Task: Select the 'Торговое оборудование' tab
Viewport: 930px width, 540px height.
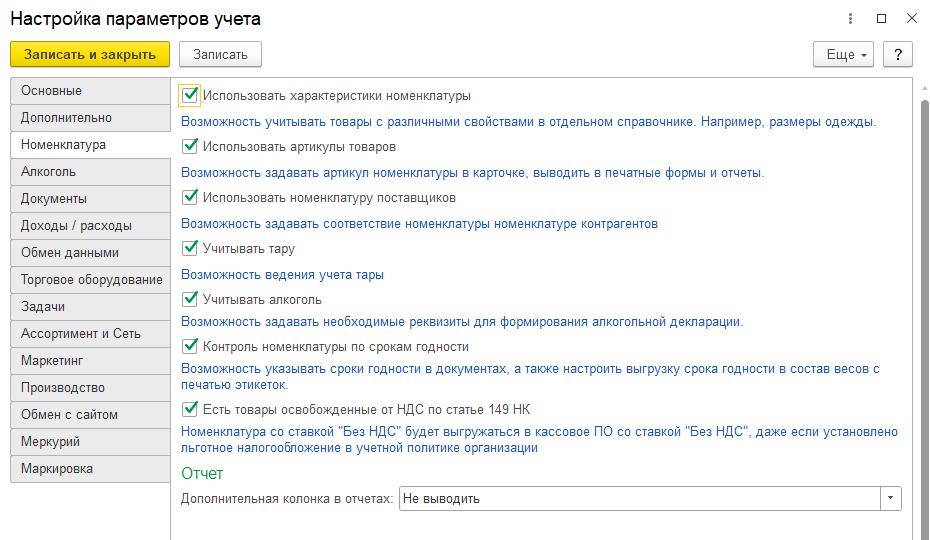Action: click(90, 280)
